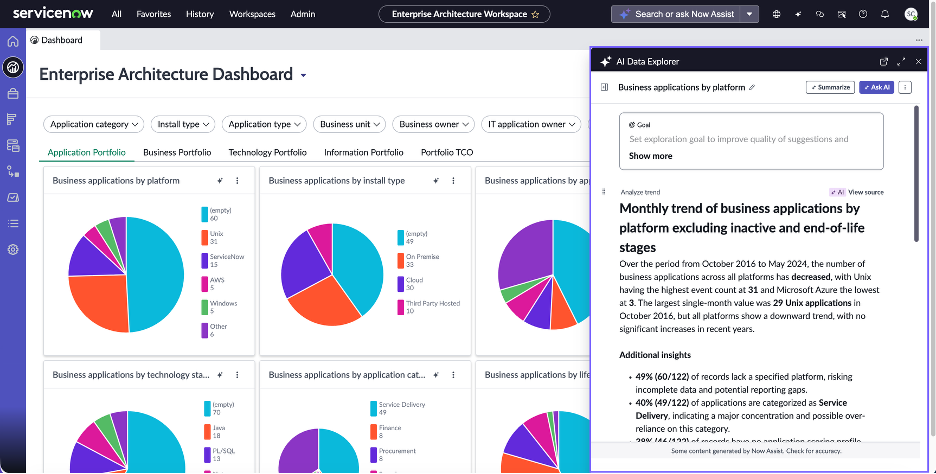Open the Application category filter dropdown
The height and width of the screenshot is (474, 936).
click(x=94, y=124)
